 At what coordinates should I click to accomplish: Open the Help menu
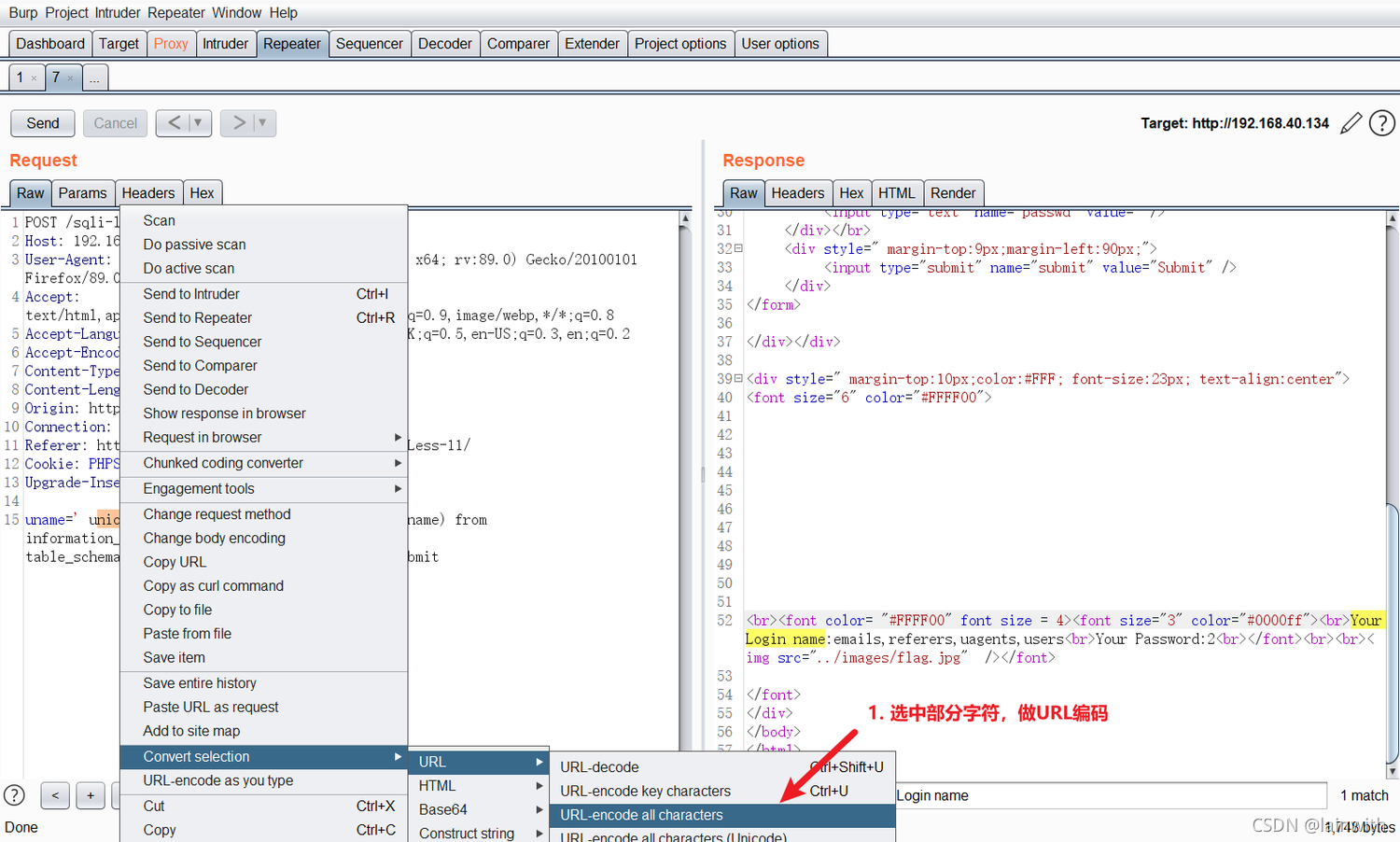[284, 12]
